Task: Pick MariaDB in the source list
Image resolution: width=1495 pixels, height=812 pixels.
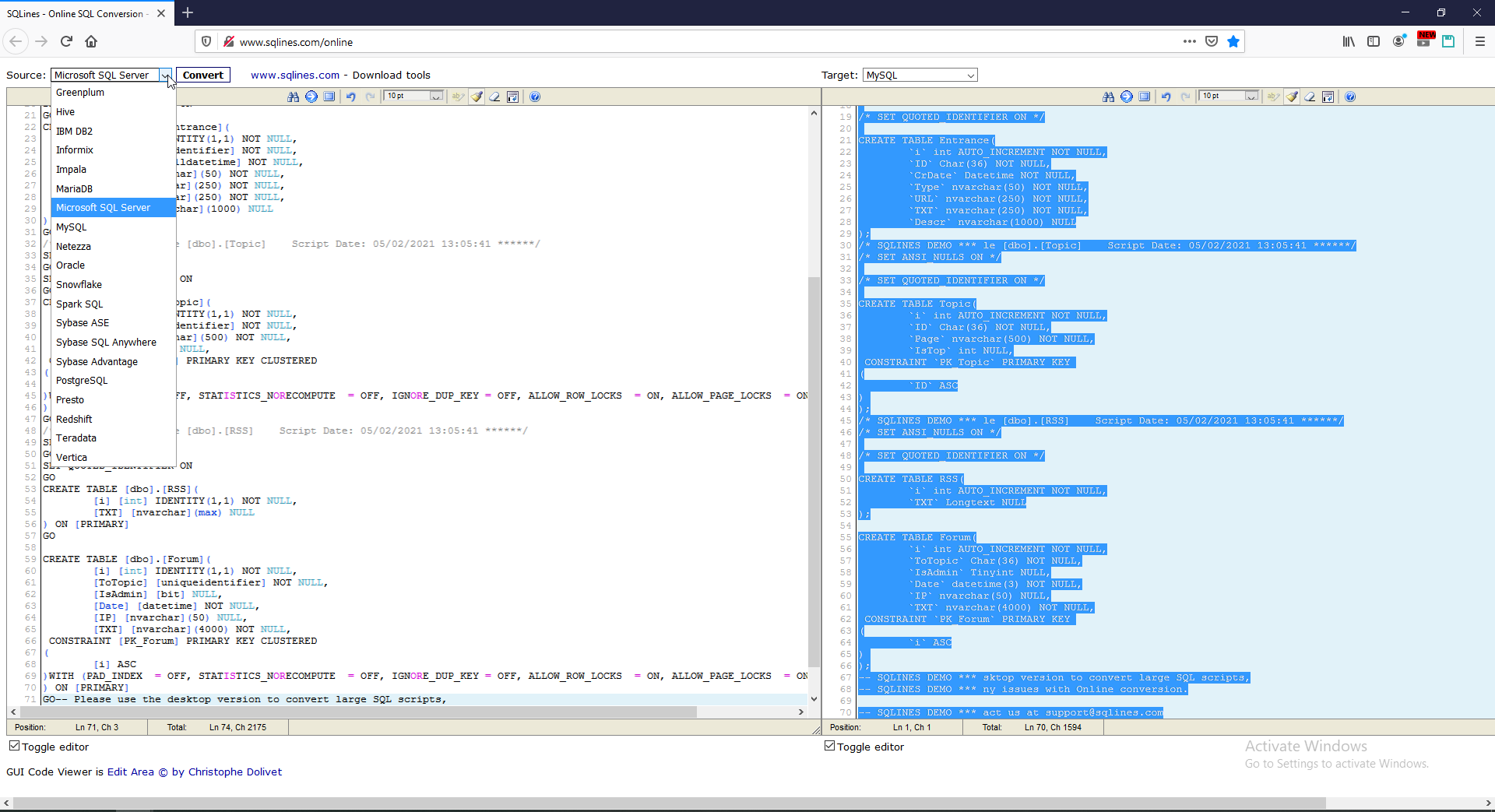Action: (114, 188)
